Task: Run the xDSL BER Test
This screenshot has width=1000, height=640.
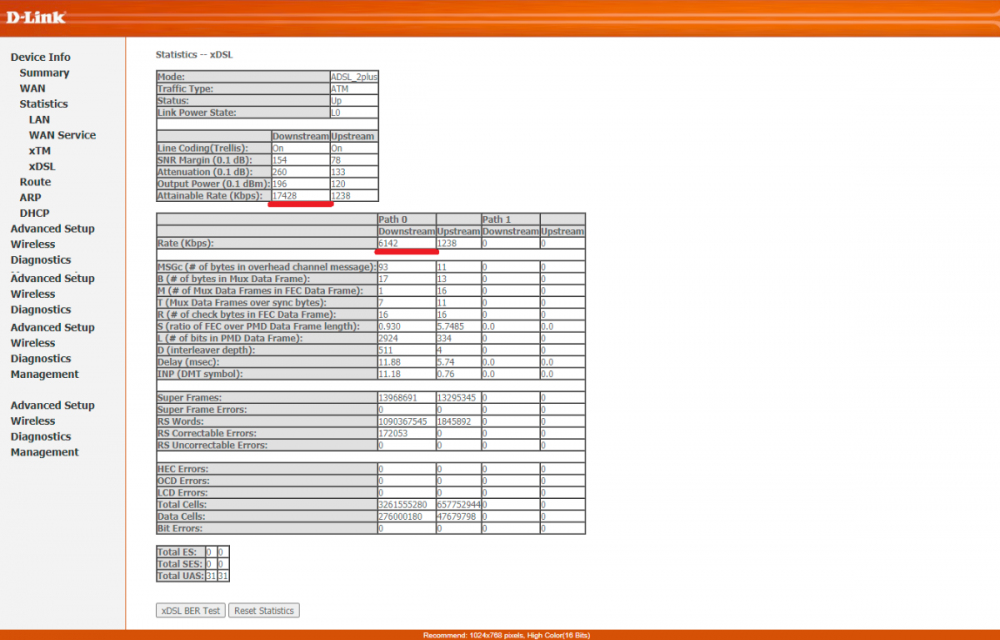Action: (x=190, y=610)
